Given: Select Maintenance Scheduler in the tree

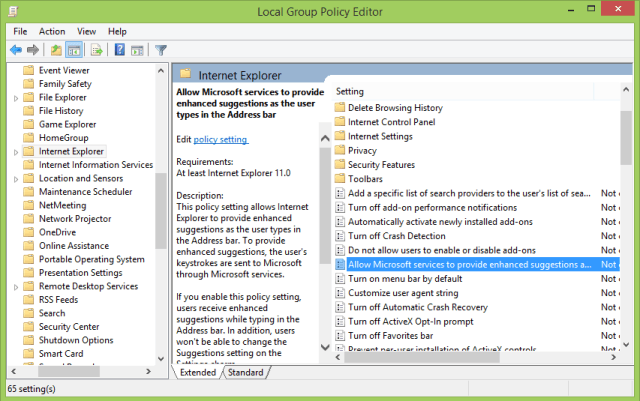Looking at the screenshot, I should (86, 192).
